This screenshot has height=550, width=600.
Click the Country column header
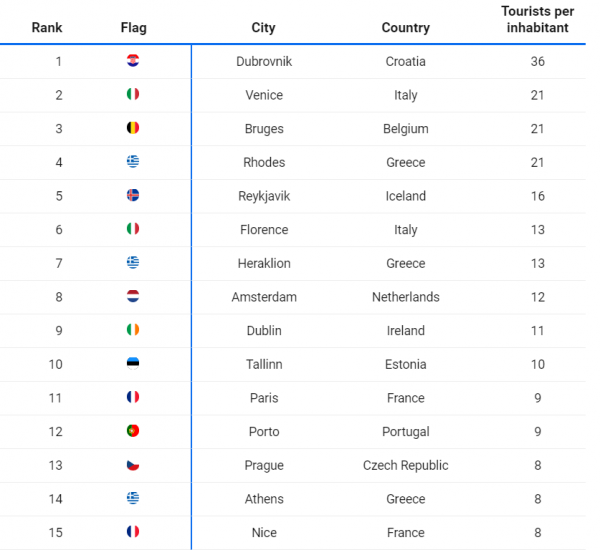[405, 28]
